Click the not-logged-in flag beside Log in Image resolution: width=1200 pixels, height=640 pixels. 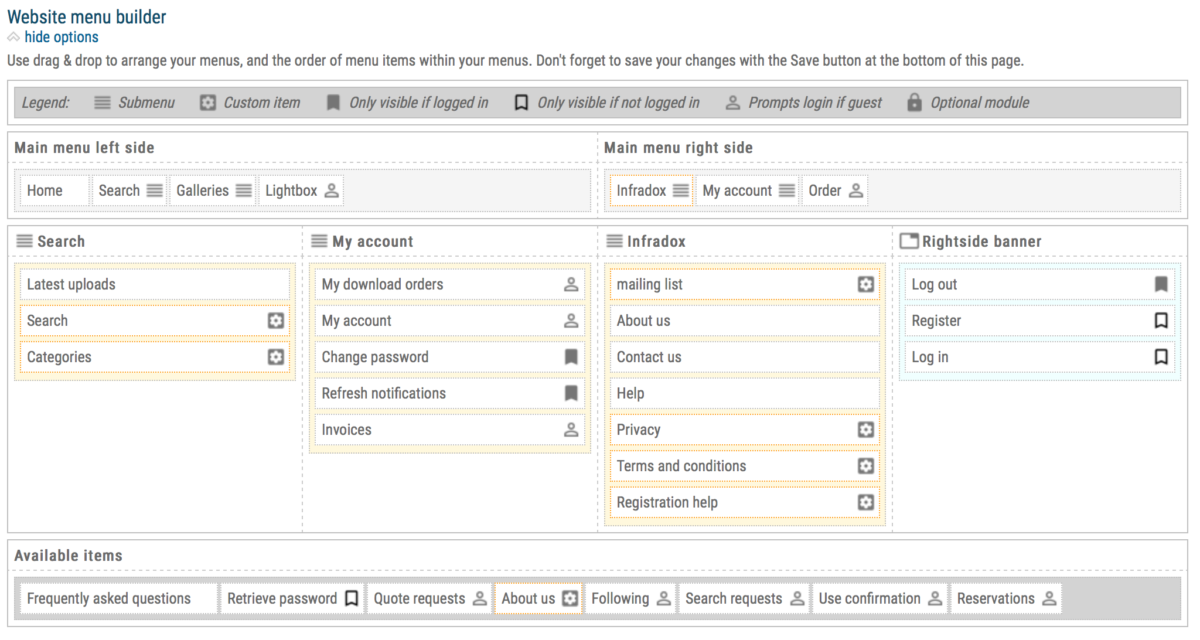[1160, 356]
